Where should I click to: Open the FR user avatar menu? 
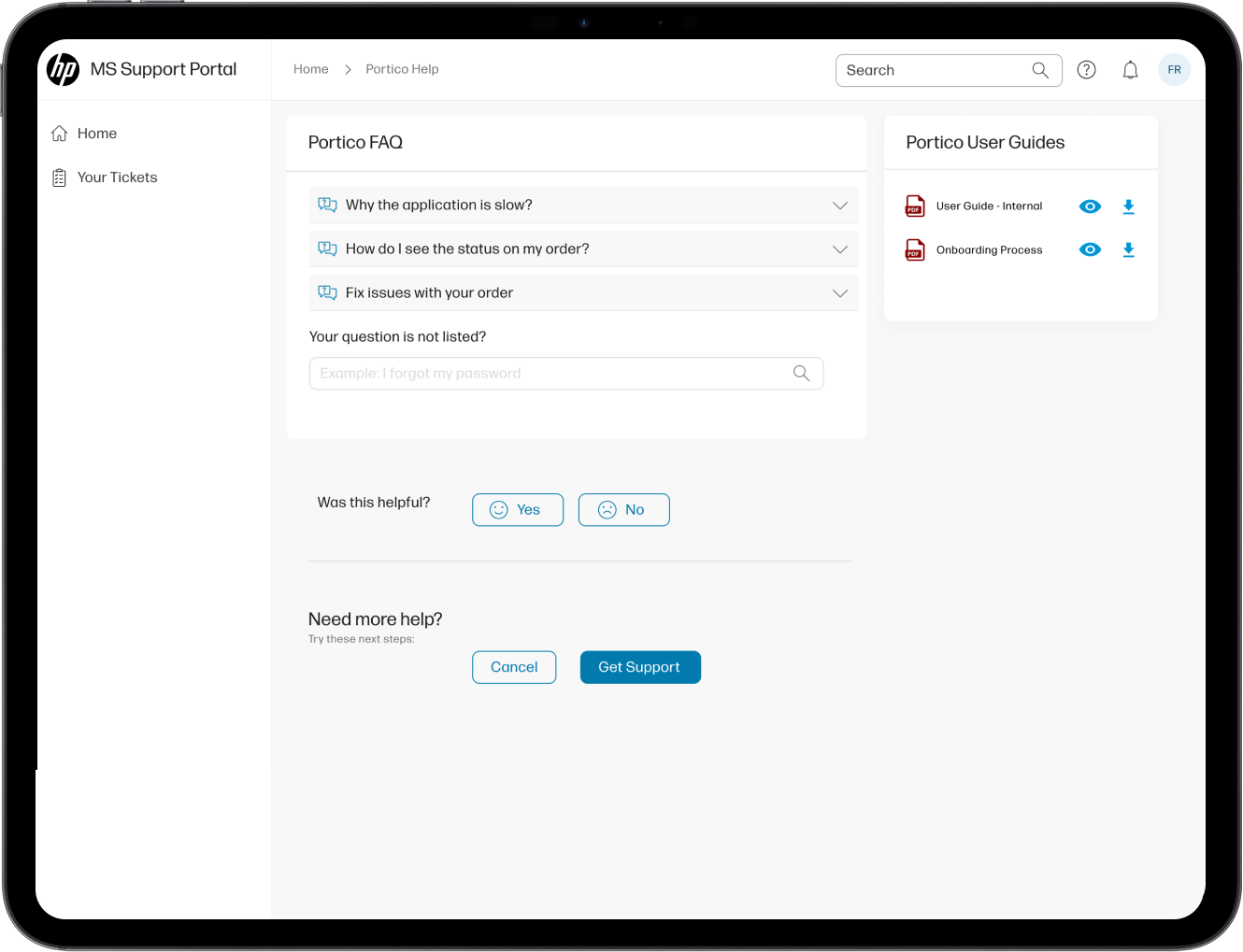point(1174,70)
